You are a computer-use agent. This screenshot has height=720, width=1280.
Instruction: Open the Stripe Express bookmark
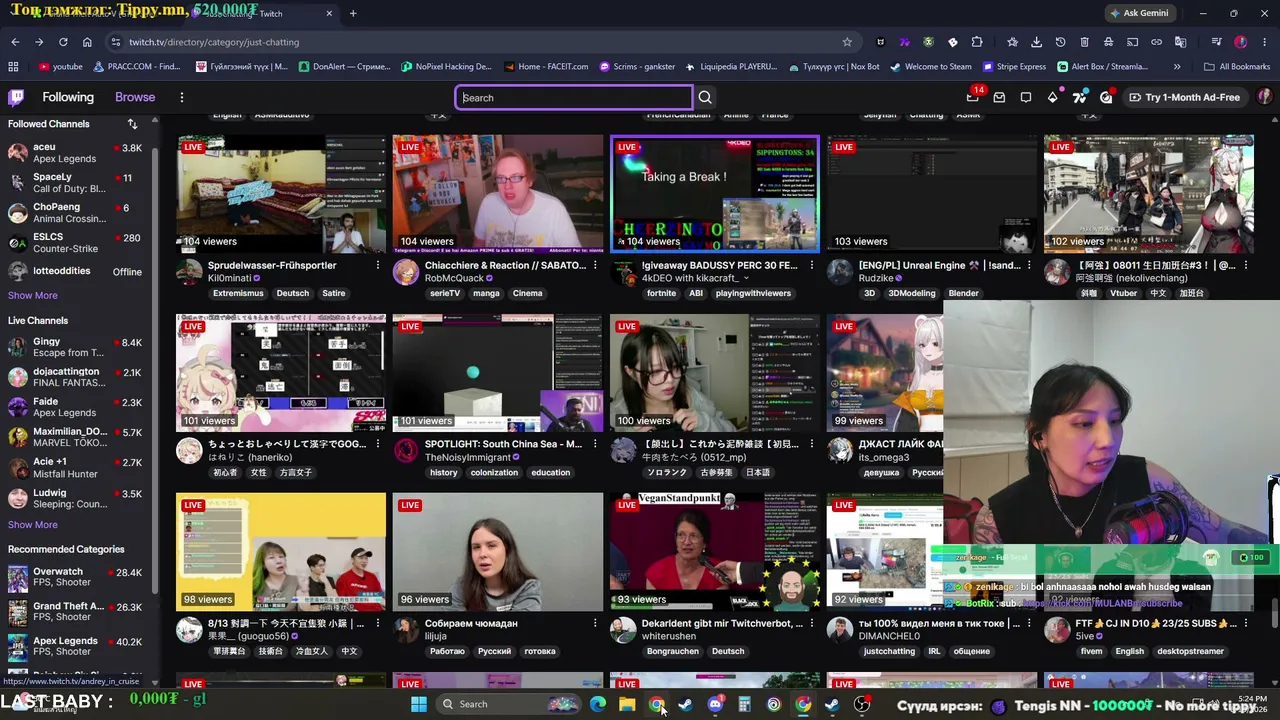1015,67
